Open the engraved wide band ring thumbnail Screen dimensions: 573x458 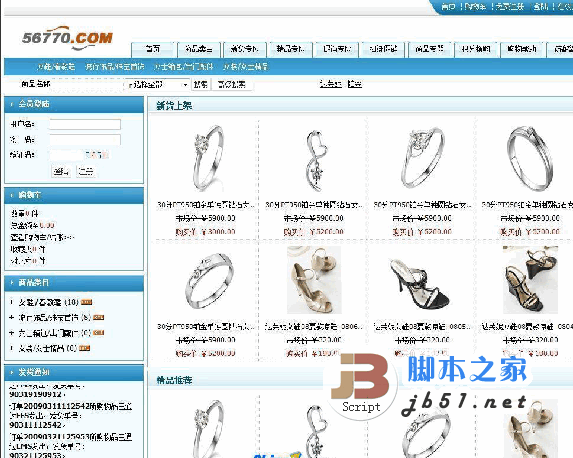209,280
